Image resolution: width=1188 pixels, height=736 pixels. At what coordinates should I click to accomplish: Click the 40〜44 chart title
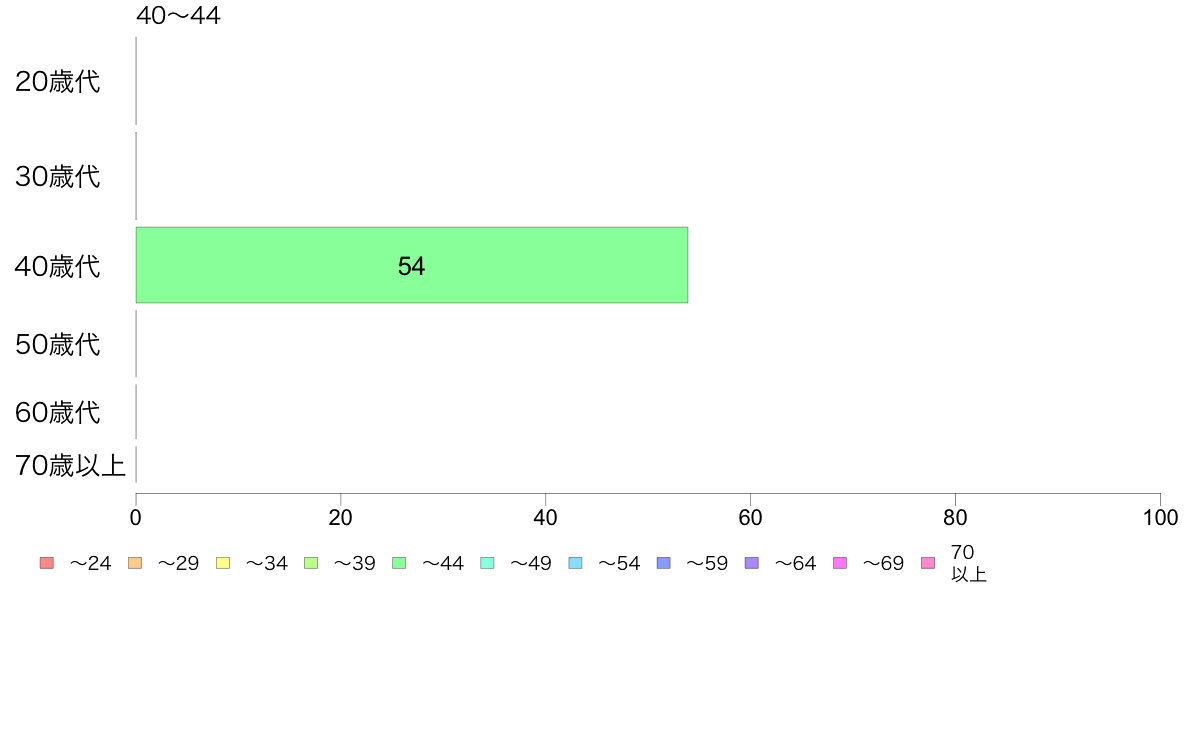179,15
